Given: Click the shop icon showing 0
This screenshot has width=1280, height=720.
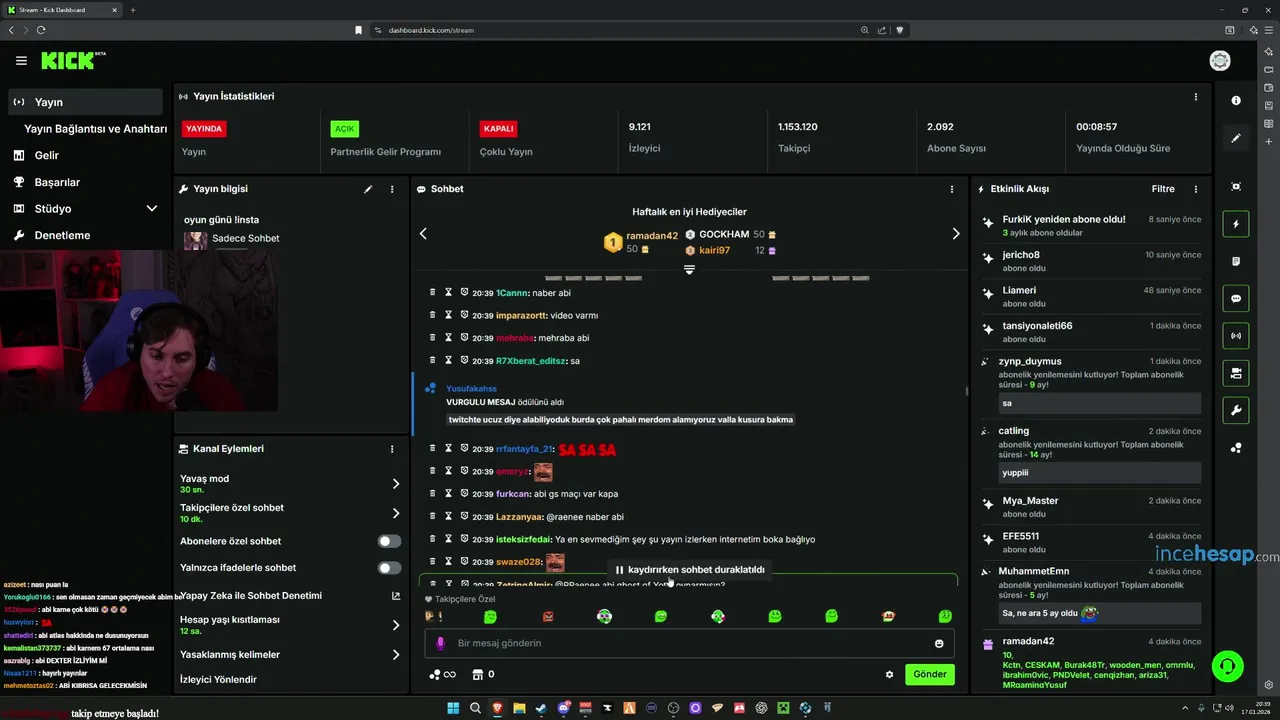Looking at the screenshot, I should click(x=484, y=674).
